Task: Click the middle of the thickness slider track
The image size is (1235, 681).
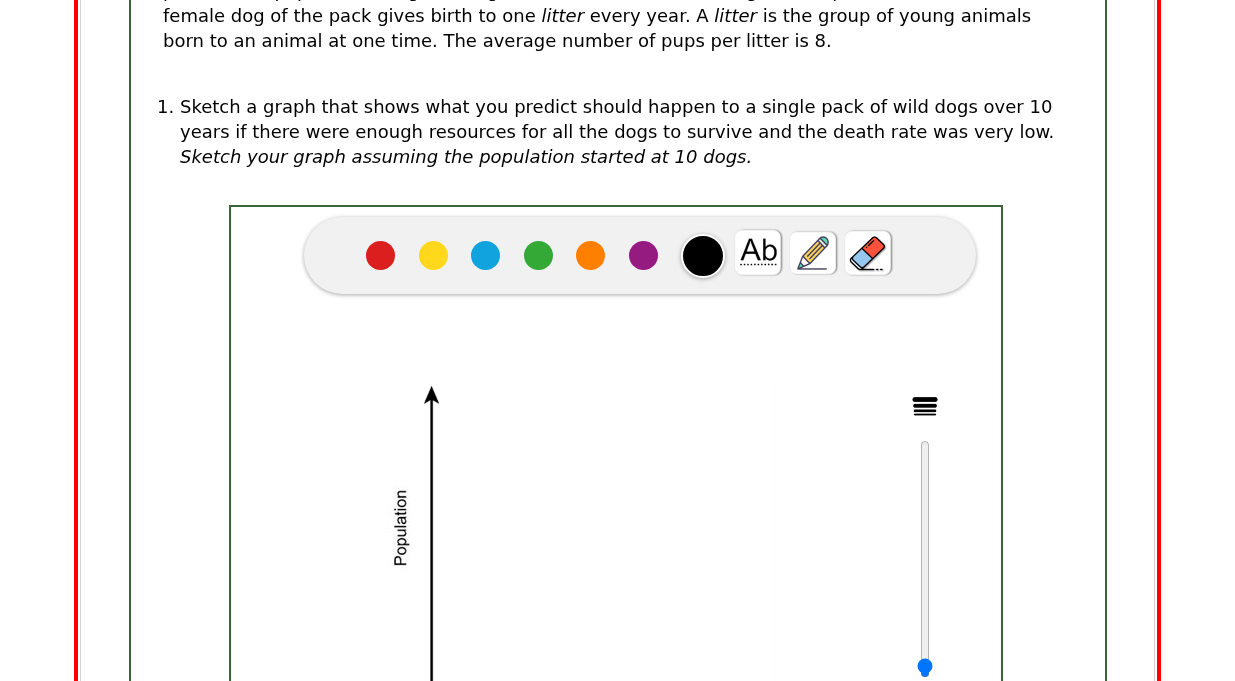Action: coord(925,555)
